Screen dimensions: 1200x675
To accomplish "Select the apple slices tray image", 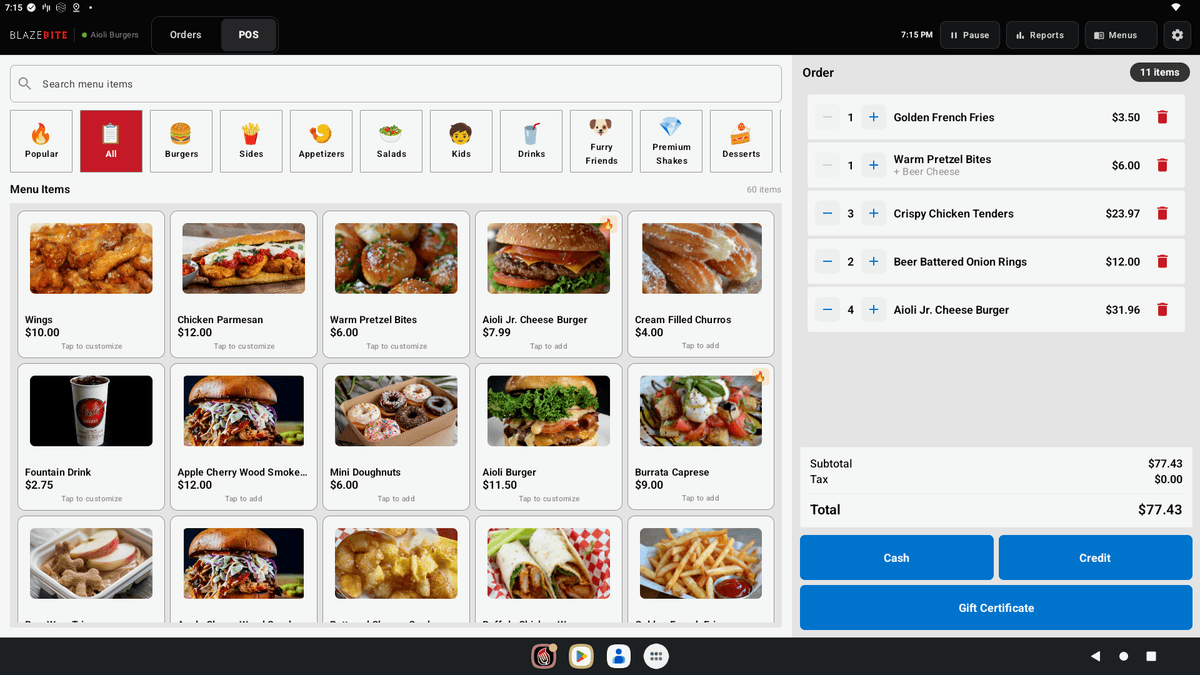I will pyautogui.click(x=91, y=563).
